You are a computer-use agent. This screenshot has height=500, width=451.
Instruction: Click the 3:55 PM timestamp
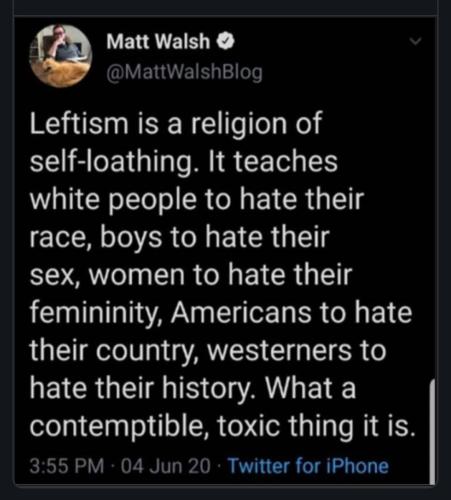click(x=67, y=466)
